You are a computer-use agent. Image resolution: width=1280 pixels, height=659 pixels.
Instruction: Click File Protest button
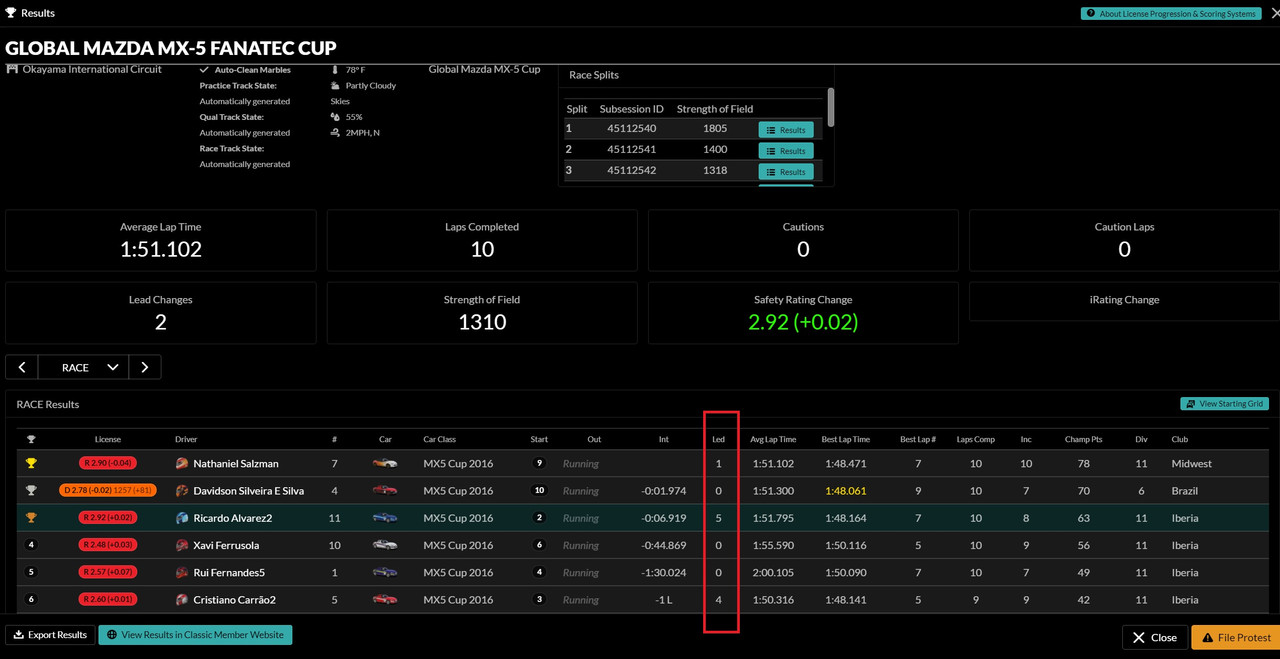(1236, 637)
